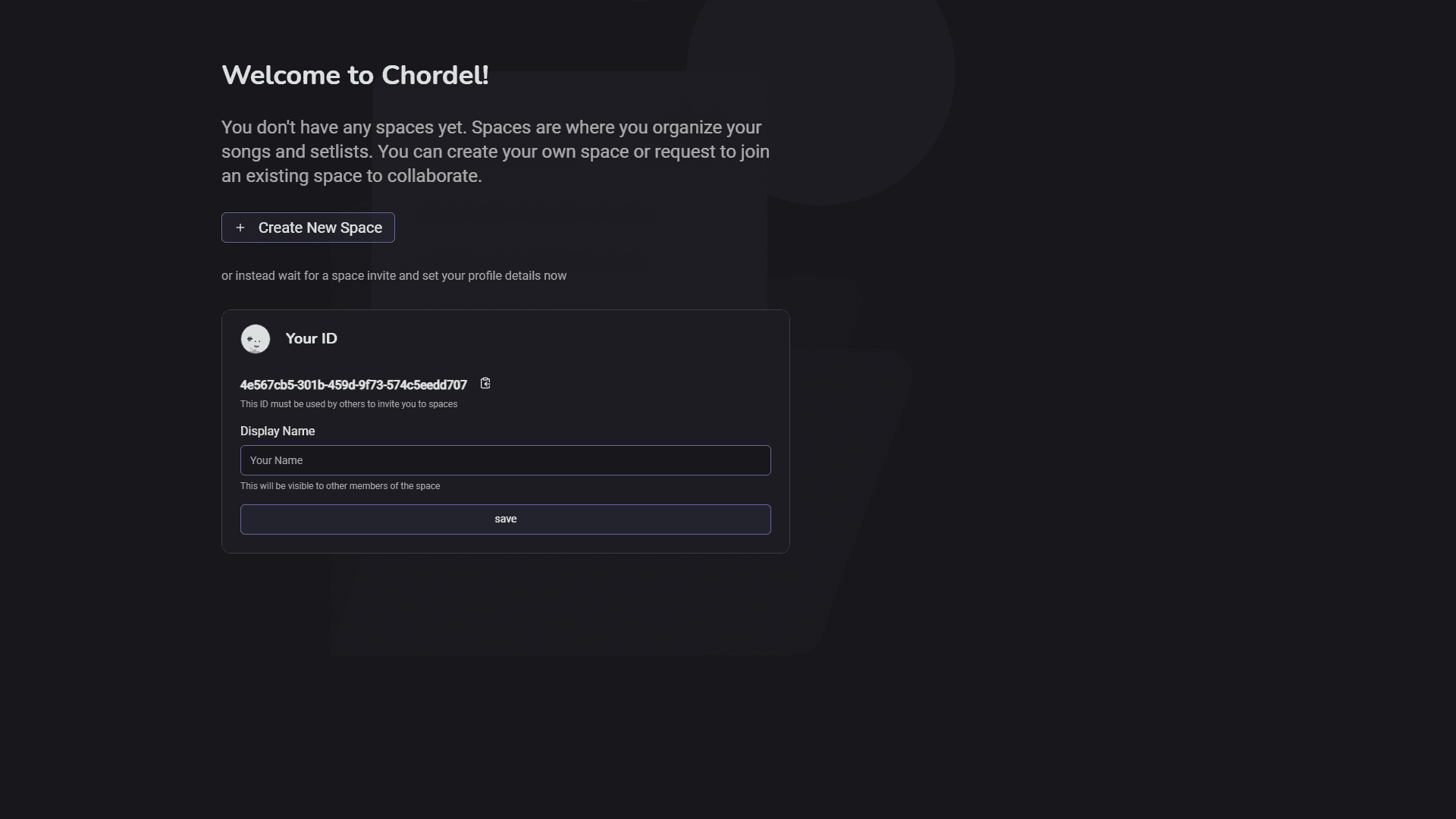
Task: Click the Display Name field label
Action: tap(278, 431)
